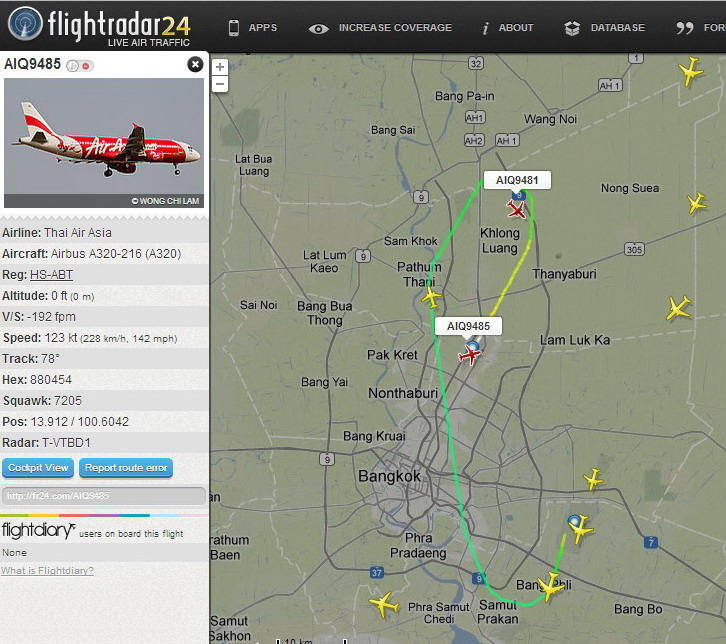Click yellow plane over Bang Phli
The width and height of the screenshot is (726, 644).
click(551, 587)
